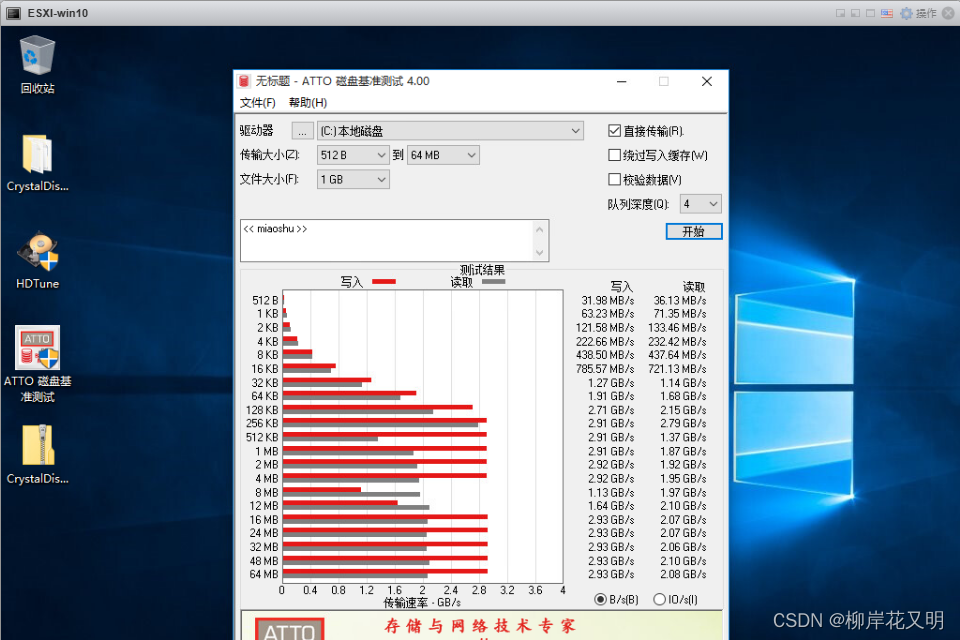Viewport: 960px width, 640px height.
Task: Open the Recycle Bin desktop icon
Action: [37, 64]
